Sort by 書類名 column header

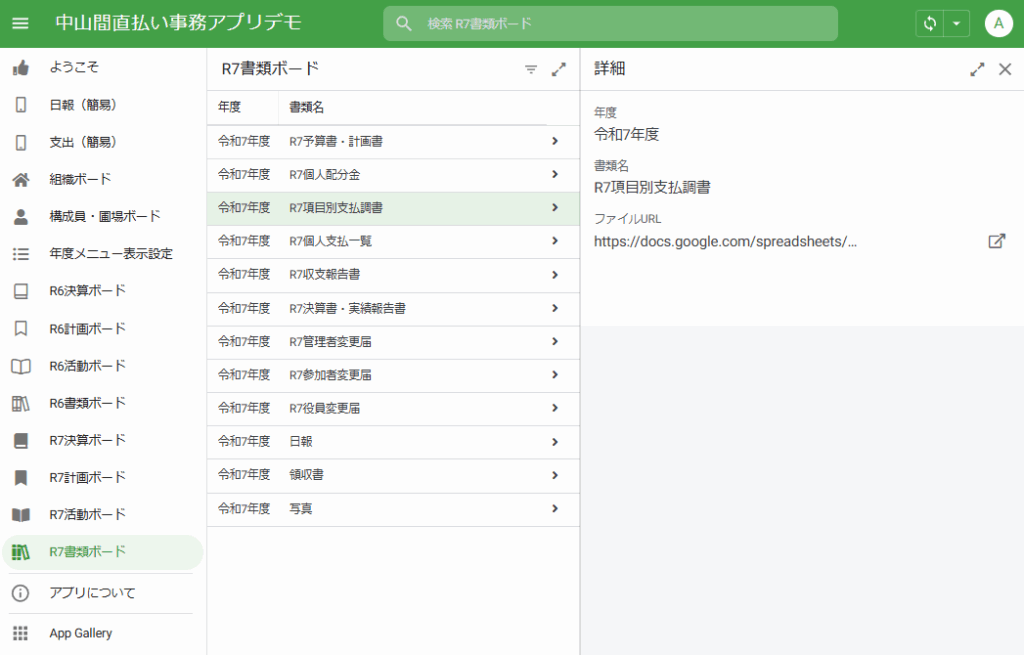306,107
